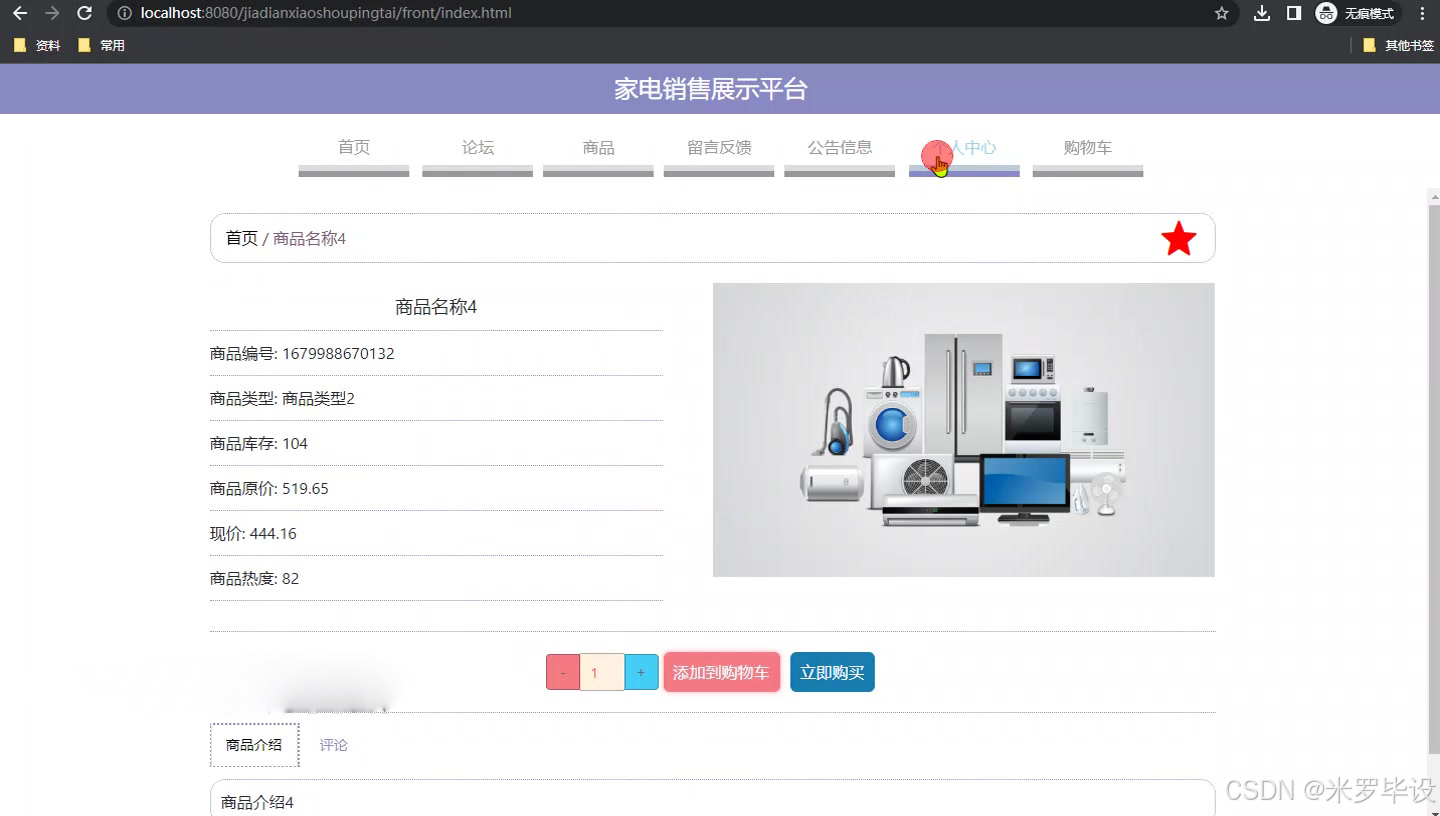Open 其他书签 folder on bookmarks bar
Screen dimensions: 1440x816
pyautogui.click(x=1404, y=44)
